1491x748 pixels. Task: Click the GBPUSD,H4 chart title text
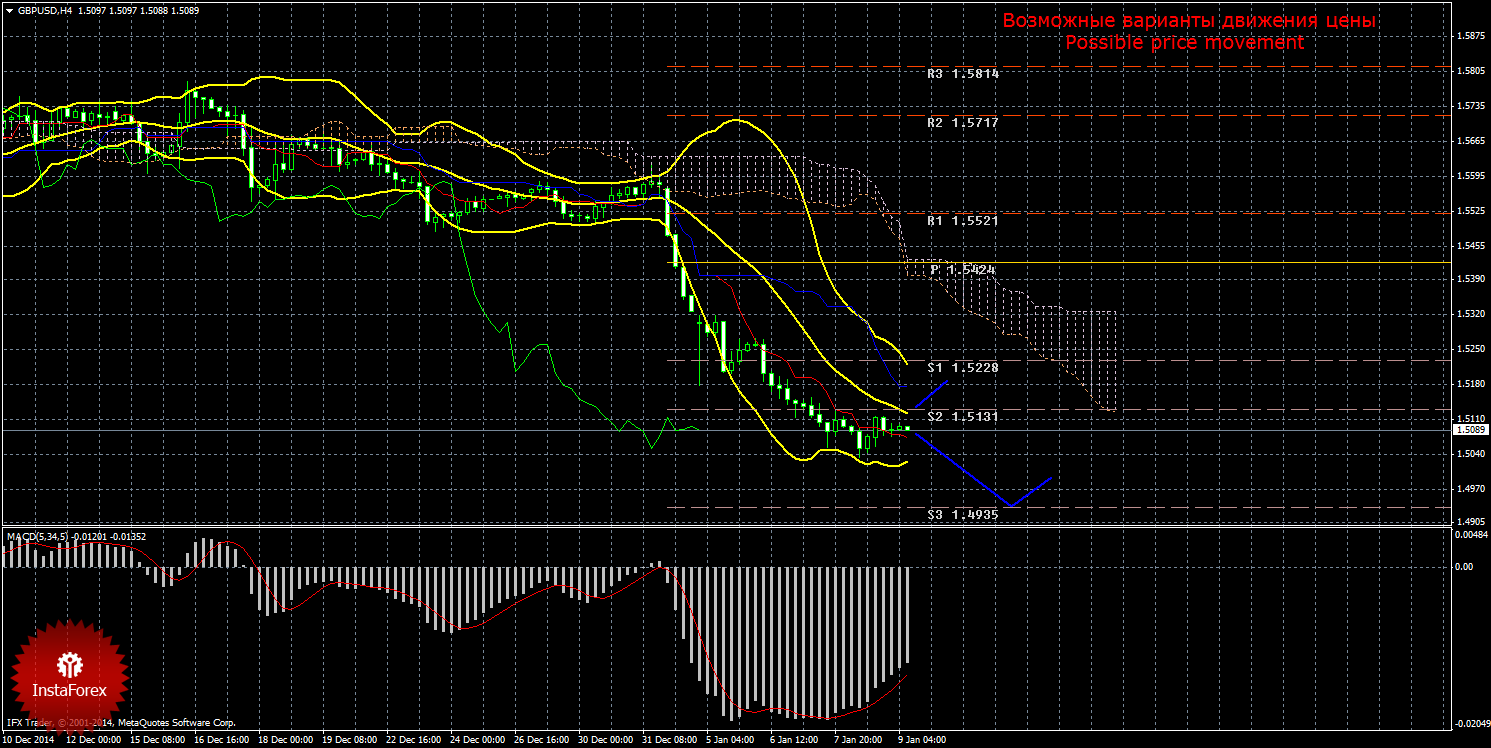(x=45, y=10)
